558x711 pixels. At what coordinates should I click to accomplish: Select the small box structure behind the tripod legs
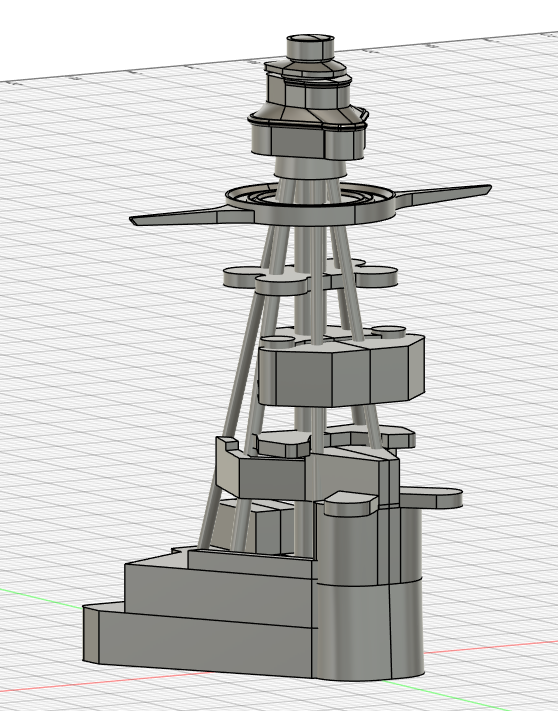point(254,526)
